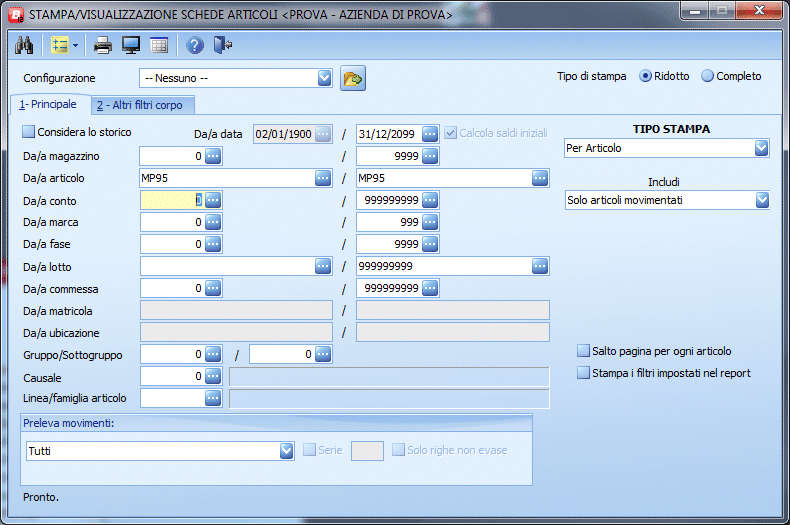Open lookup for Linea/famiglia articolo
This screenshot has width=790, height=525.
tap(213, 399)
